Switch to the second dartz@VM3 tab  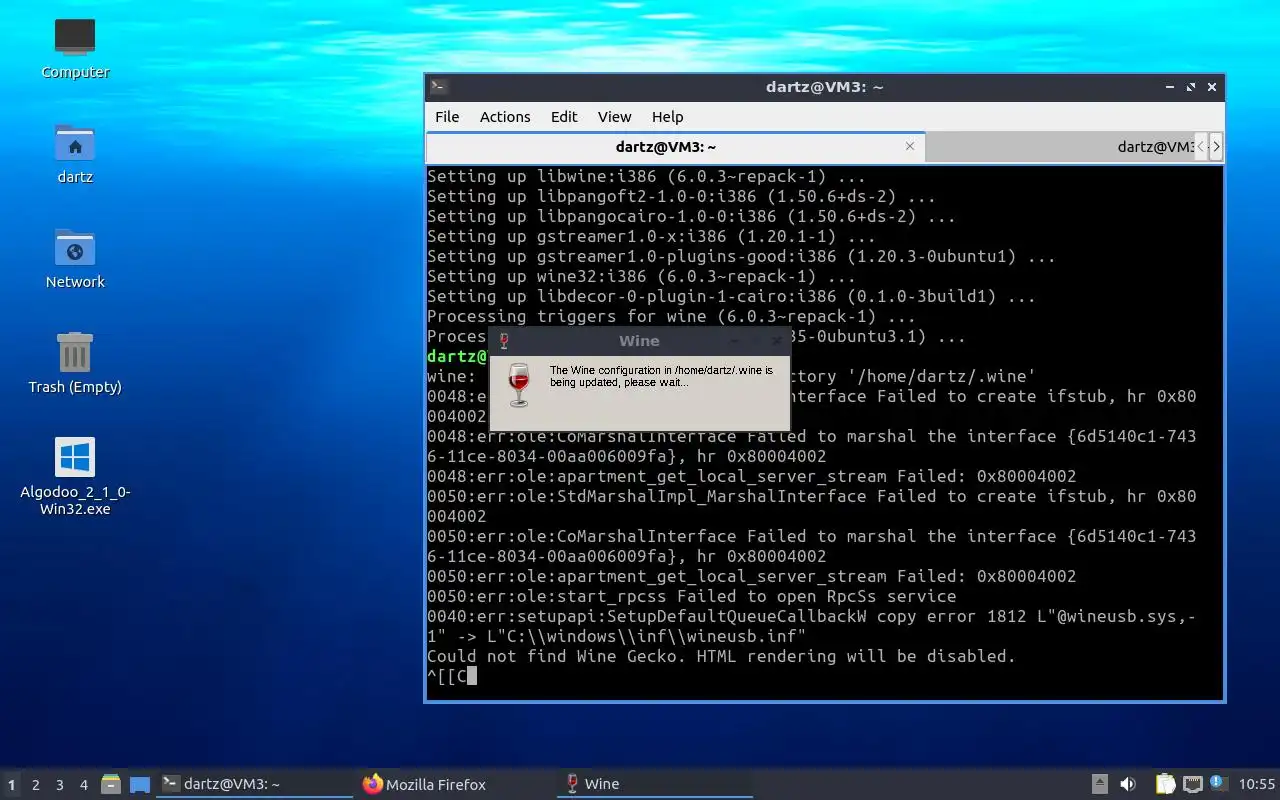pos(1059,146)
